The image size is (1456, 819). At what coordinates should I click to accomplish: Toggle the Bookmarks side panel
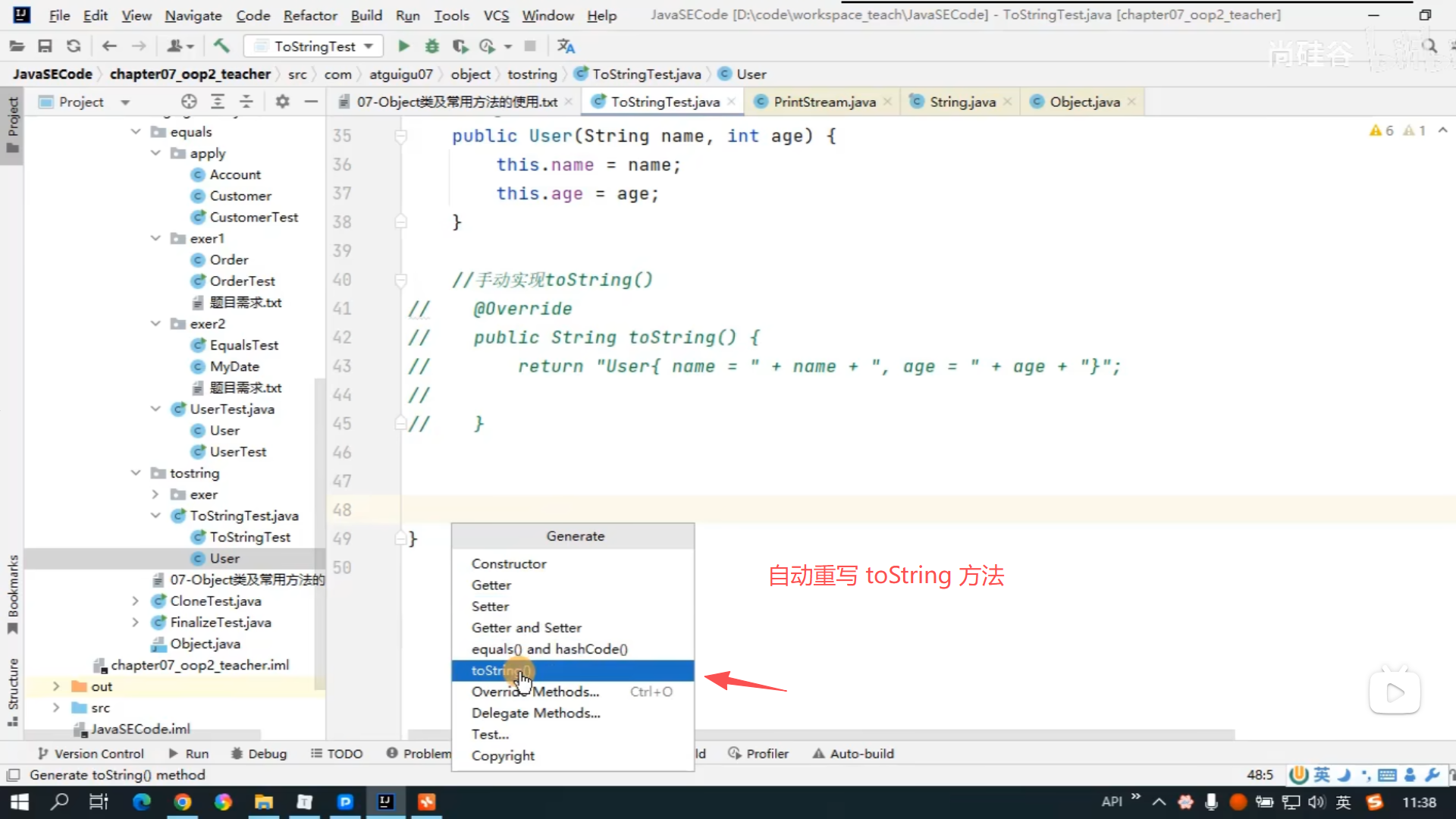pos(12,594)
